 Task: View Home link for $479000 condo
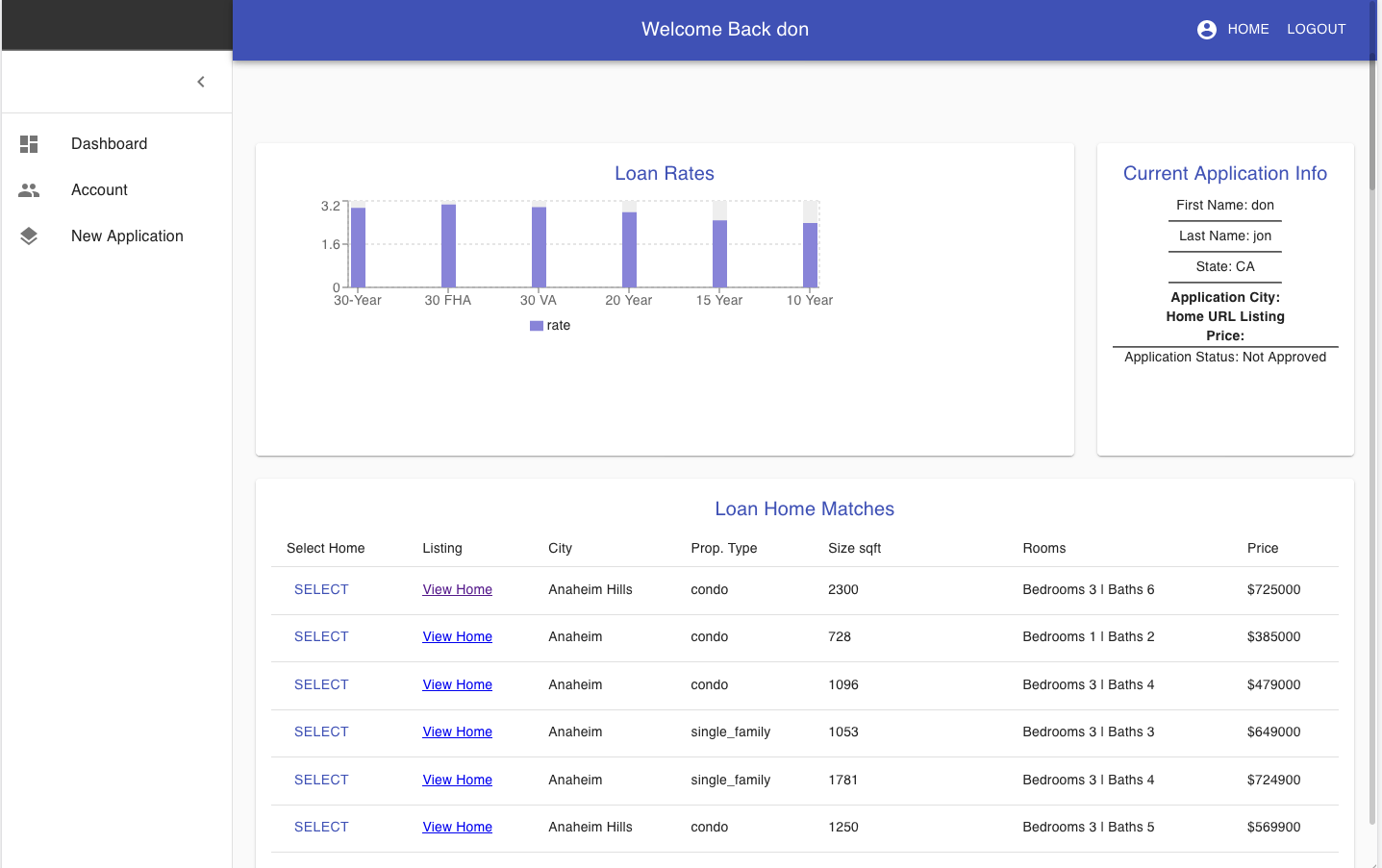[458, 685]
